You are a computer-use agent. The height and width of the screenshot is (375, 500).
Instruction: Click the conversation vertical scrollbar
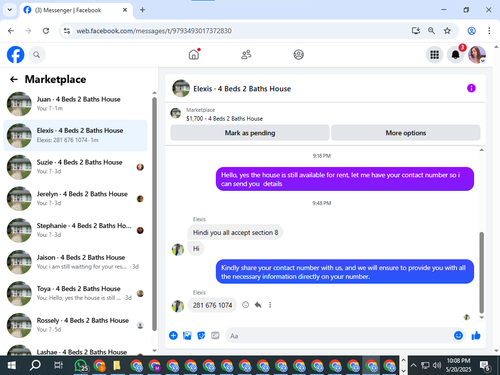click(481, 272)
